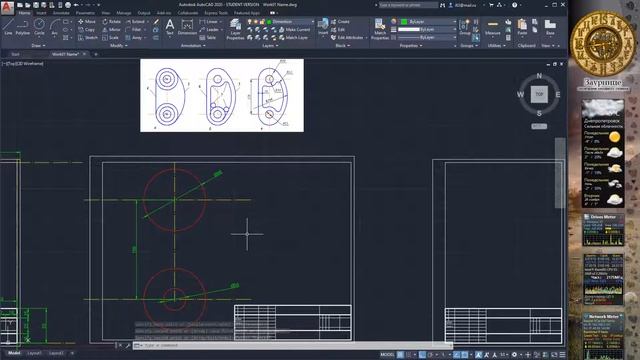
Task: Open the Annotate ribbon tab
Action: 61,13
